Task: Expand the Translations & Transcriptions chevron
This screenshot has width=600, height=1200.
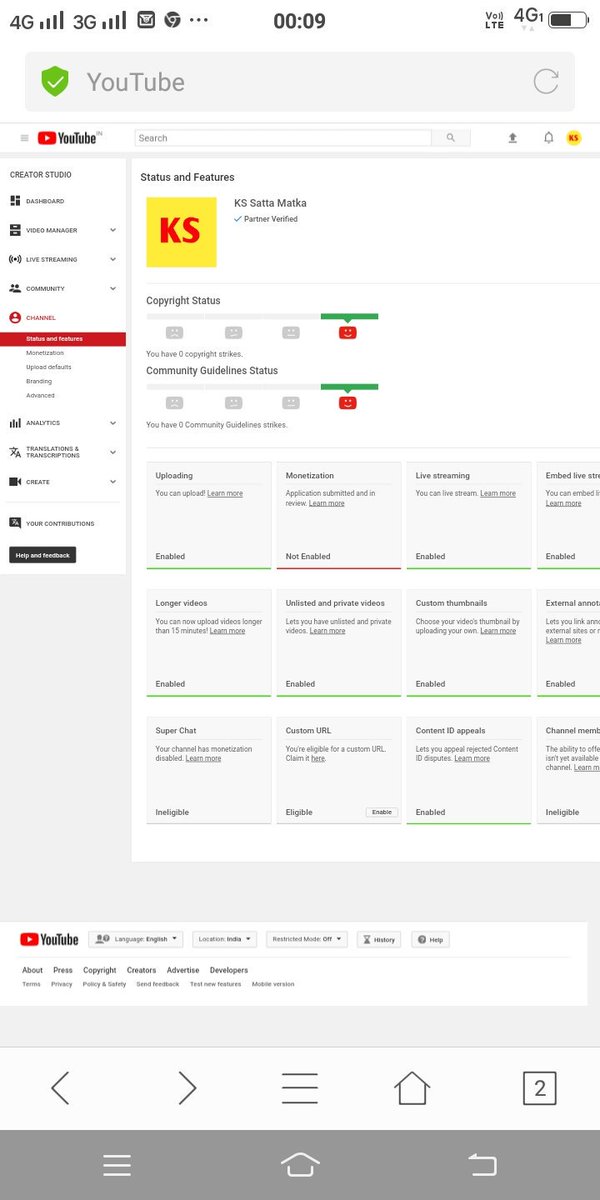Action: [113, 452]
